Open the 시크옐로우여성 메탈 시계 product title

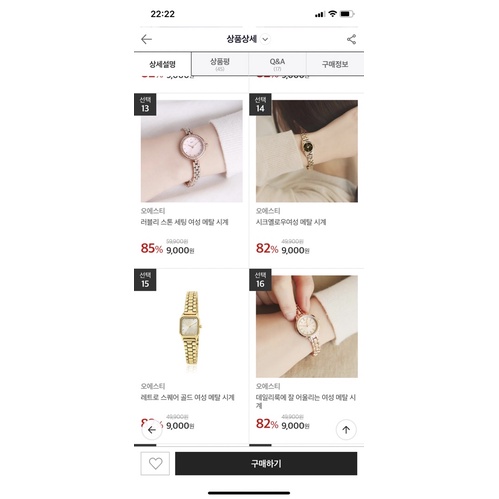pos(291,222)
